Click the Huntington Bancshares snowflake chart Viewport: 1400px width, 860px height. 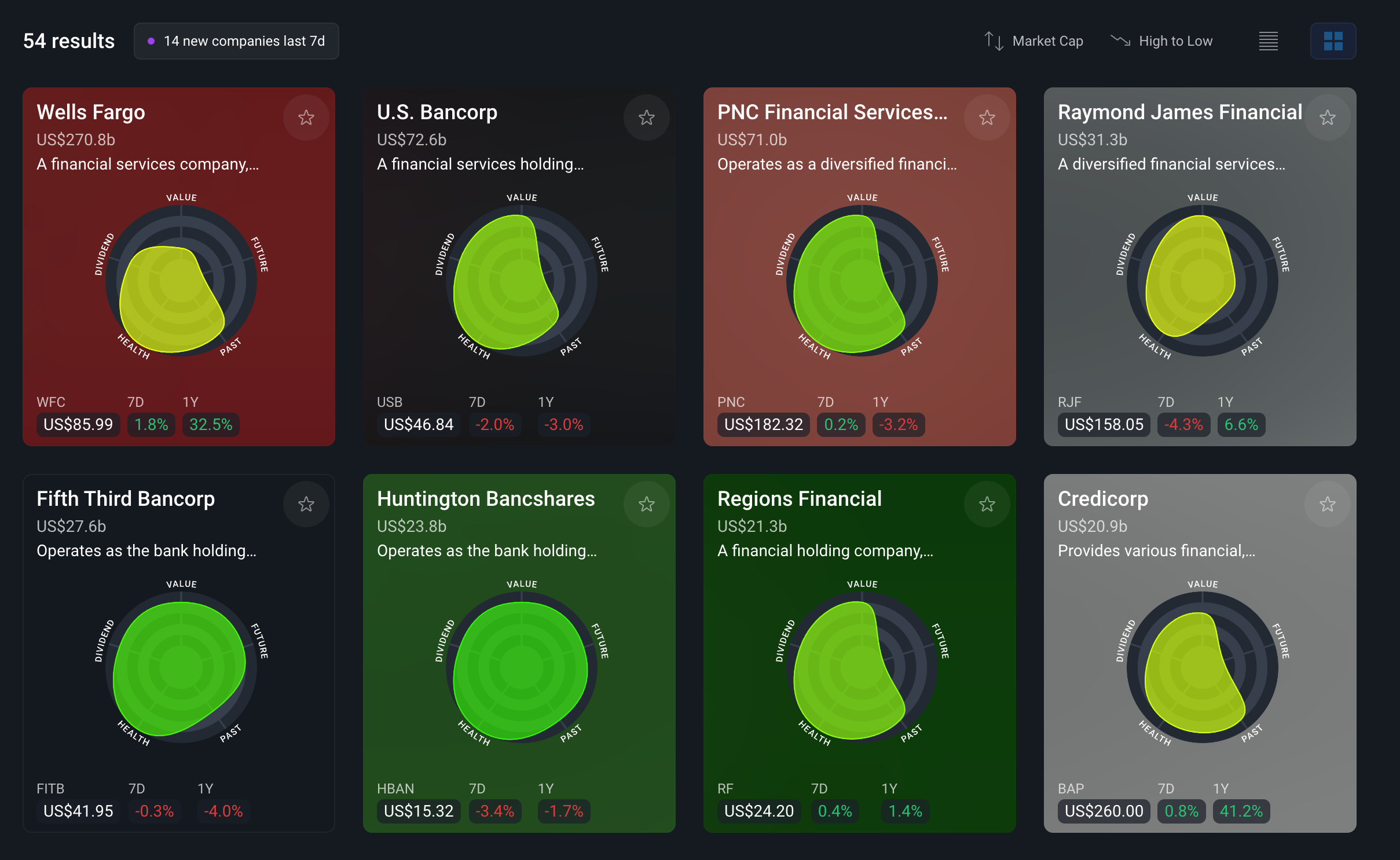(521, 667)
